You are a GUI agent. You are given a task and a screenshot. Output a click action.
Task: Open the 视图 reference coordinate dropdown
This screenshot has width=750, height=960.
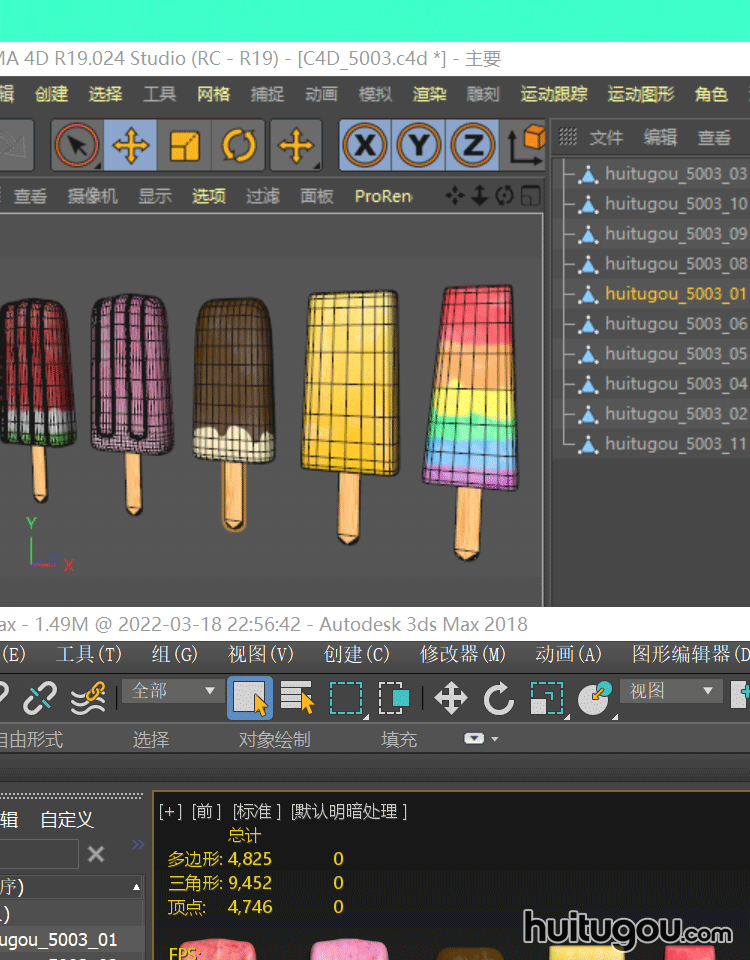click(670, 691)
